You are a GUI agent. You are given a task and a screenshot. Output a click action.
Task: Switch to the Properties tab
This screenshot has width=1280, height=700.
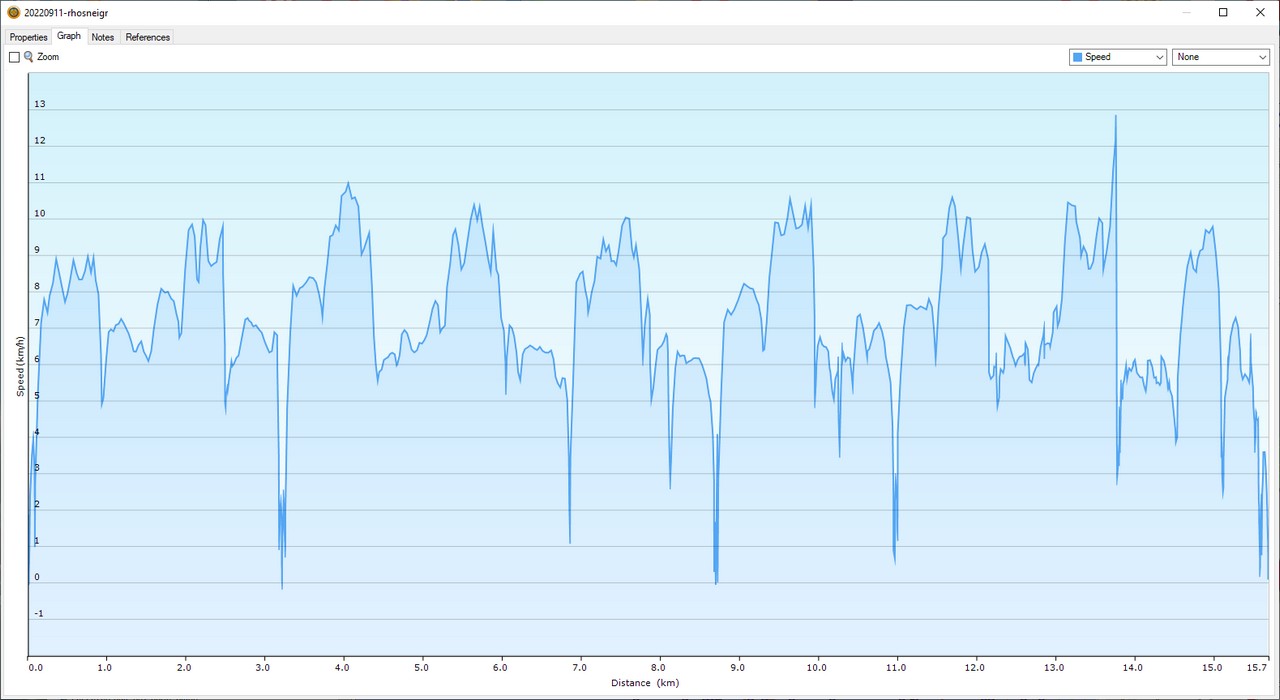[x=29, y=37]
